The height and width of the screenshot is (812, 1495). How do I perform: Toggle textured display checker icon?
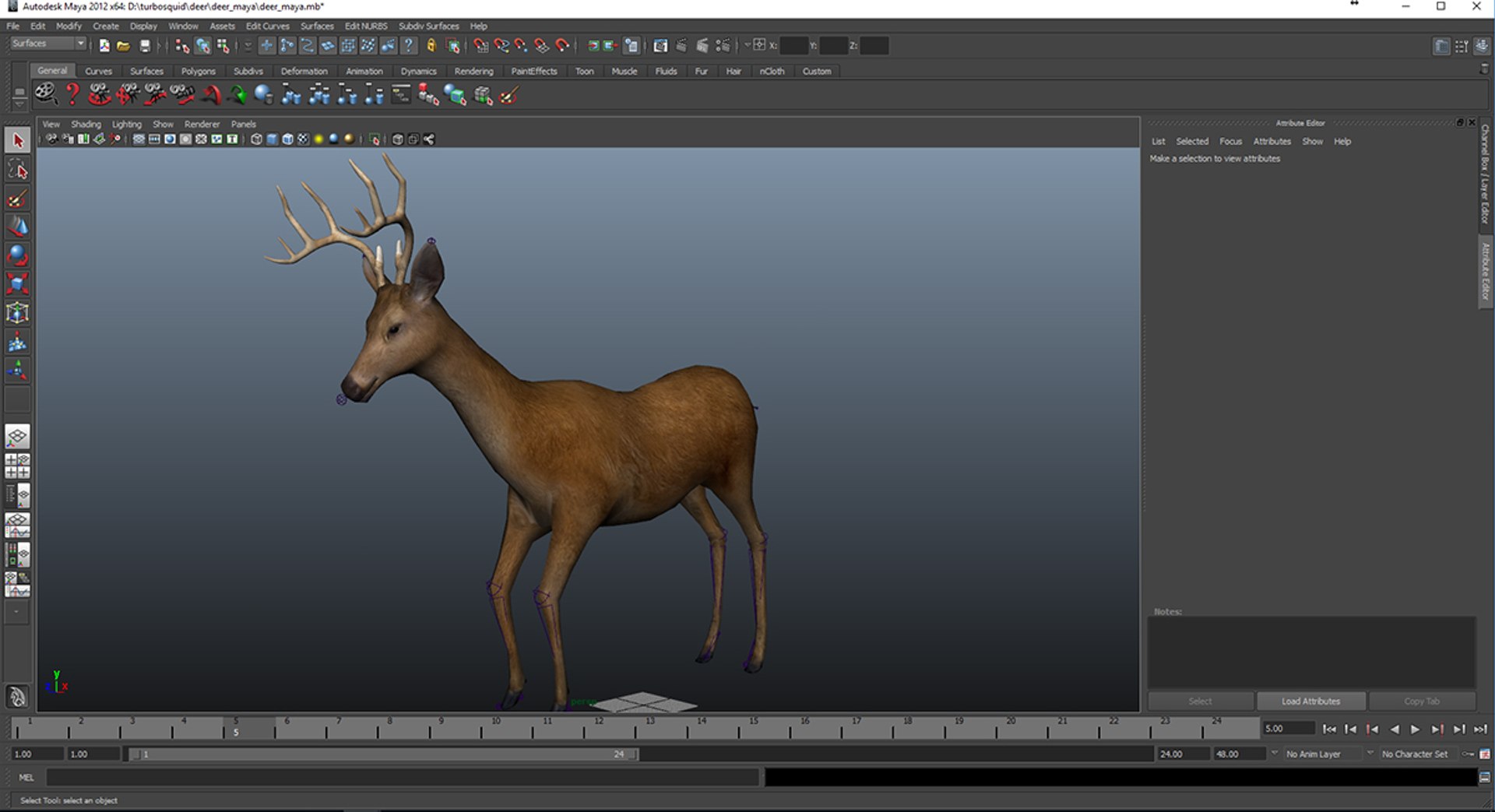tap(303, 139)
